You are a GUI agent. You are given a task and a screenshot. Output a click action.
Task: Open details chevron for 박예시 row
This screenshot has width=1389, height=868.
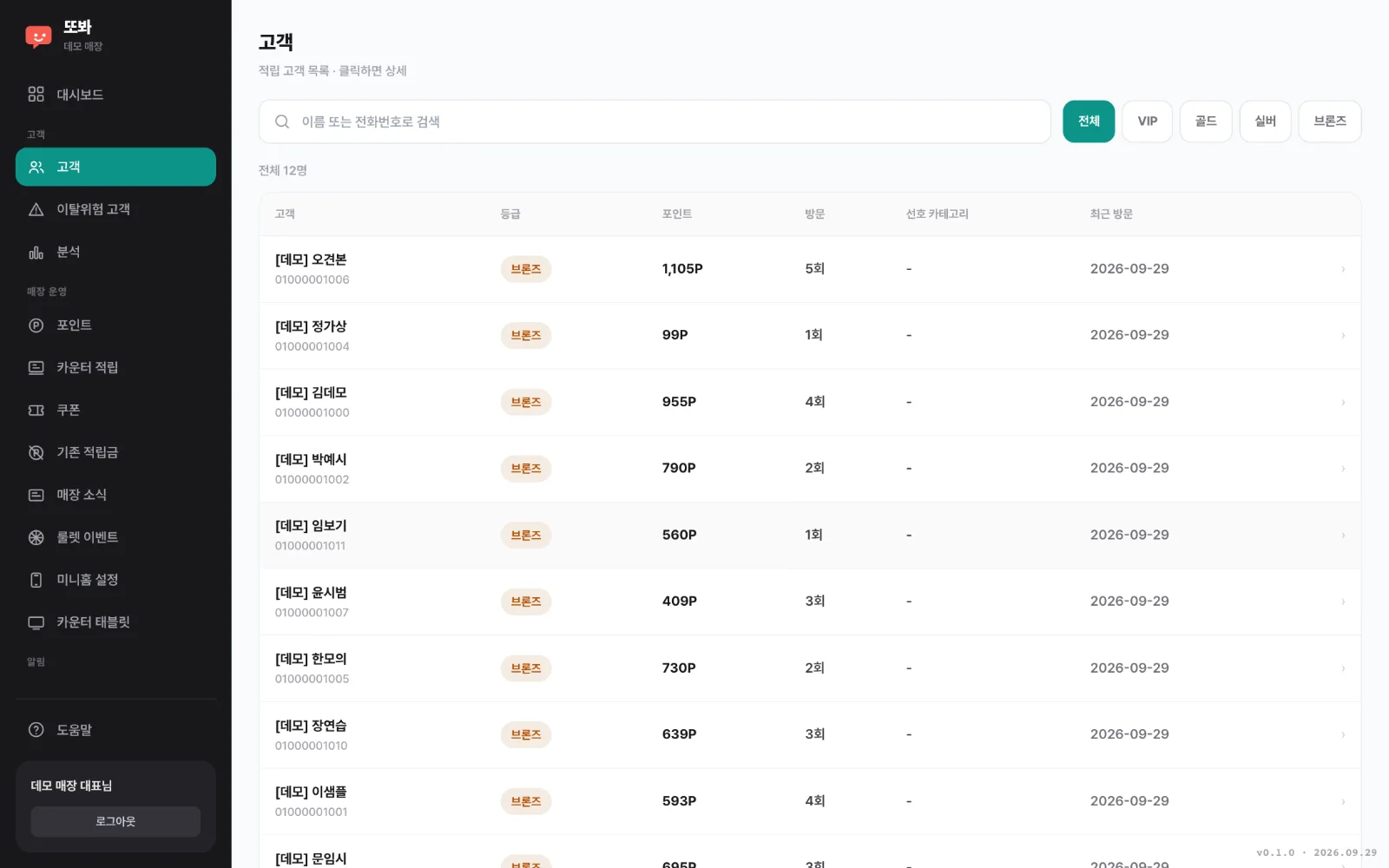[1343, 469]
